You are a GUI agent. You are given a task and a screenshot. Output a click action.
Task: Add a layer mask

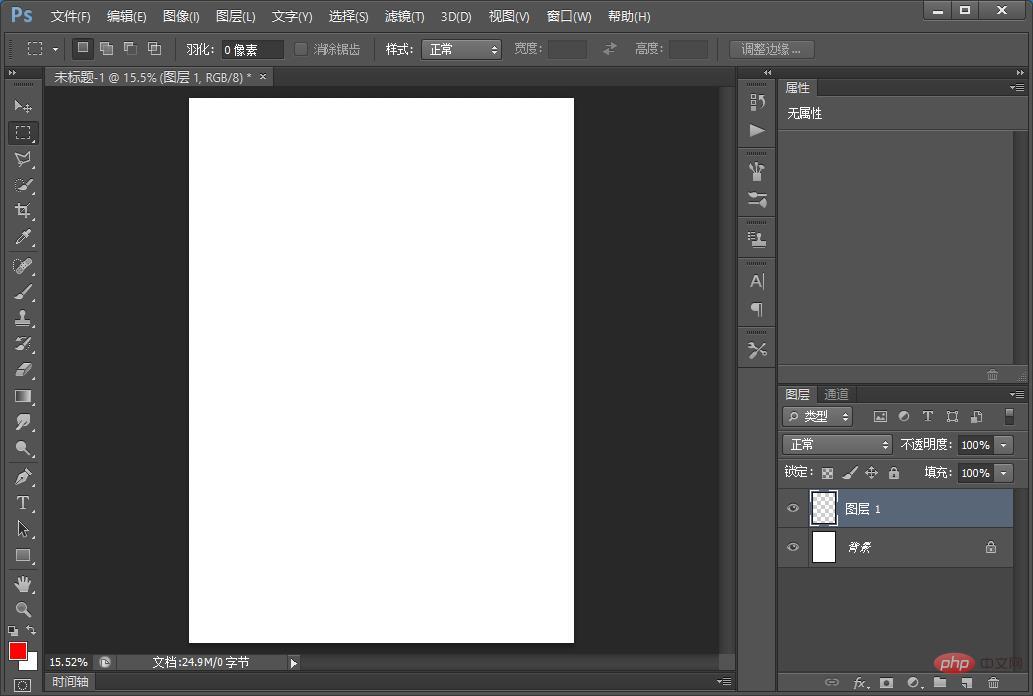(x=886, y=683)
